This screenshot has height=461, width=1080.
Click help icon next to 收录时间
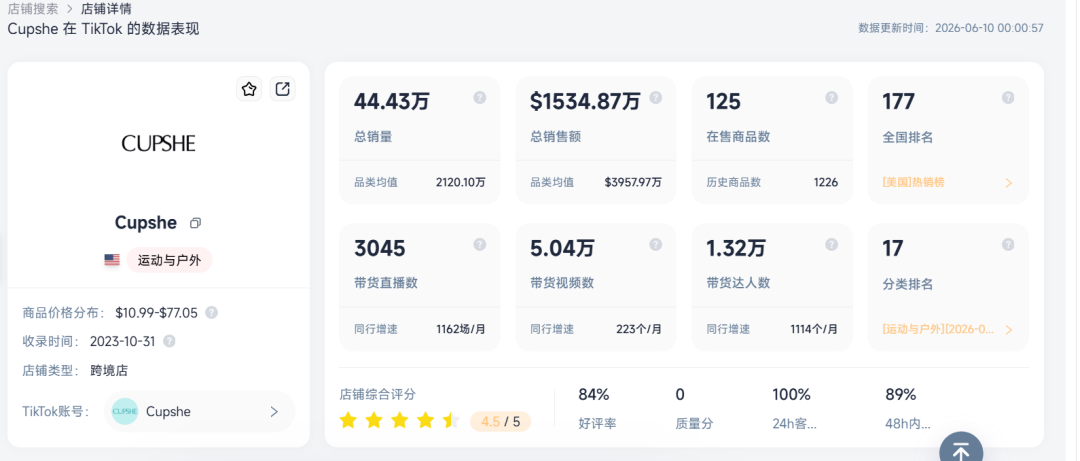point(169,341)
